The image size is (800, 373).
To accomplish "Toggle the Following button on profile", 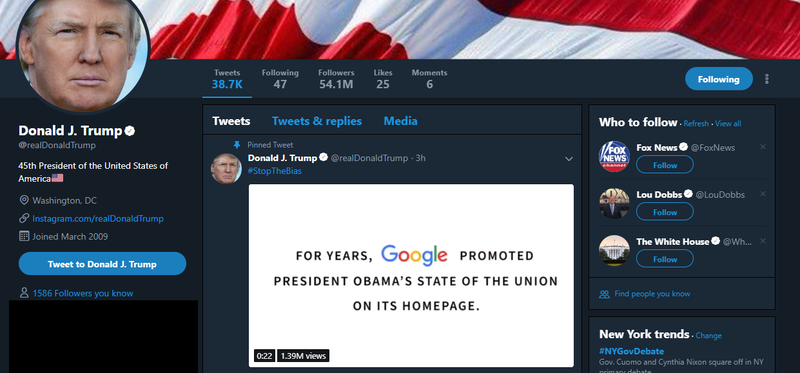I will point(718,79).
